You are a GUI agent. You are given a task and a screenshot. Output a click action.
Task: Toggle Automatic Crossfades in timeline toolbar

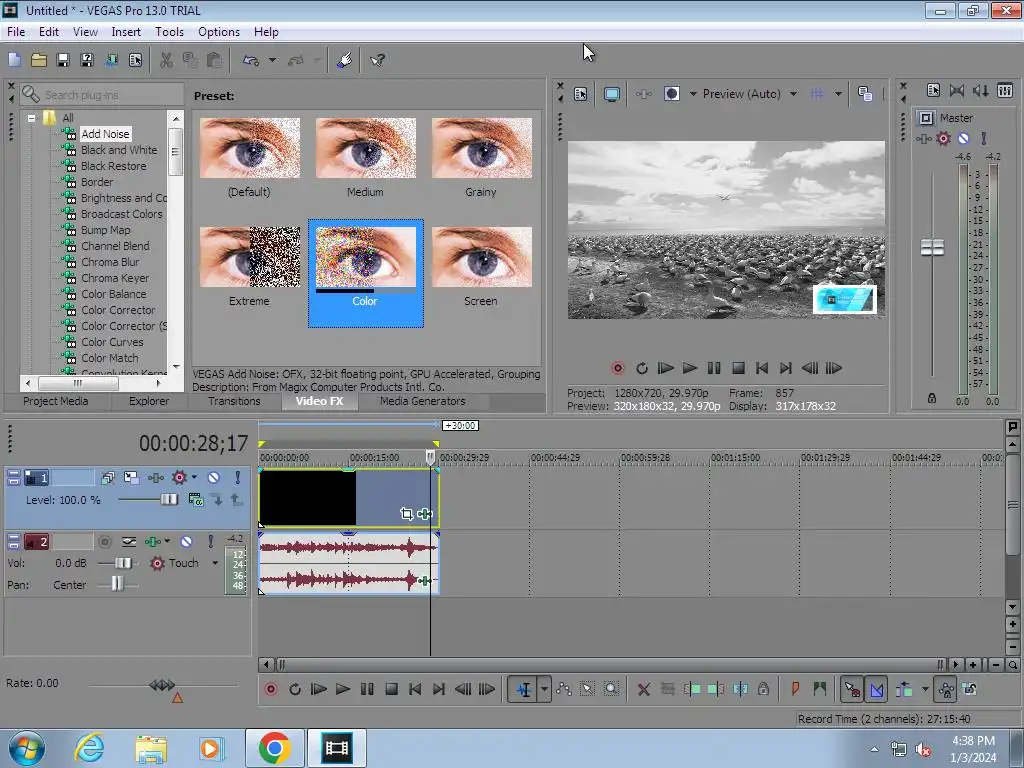[876, 689]
